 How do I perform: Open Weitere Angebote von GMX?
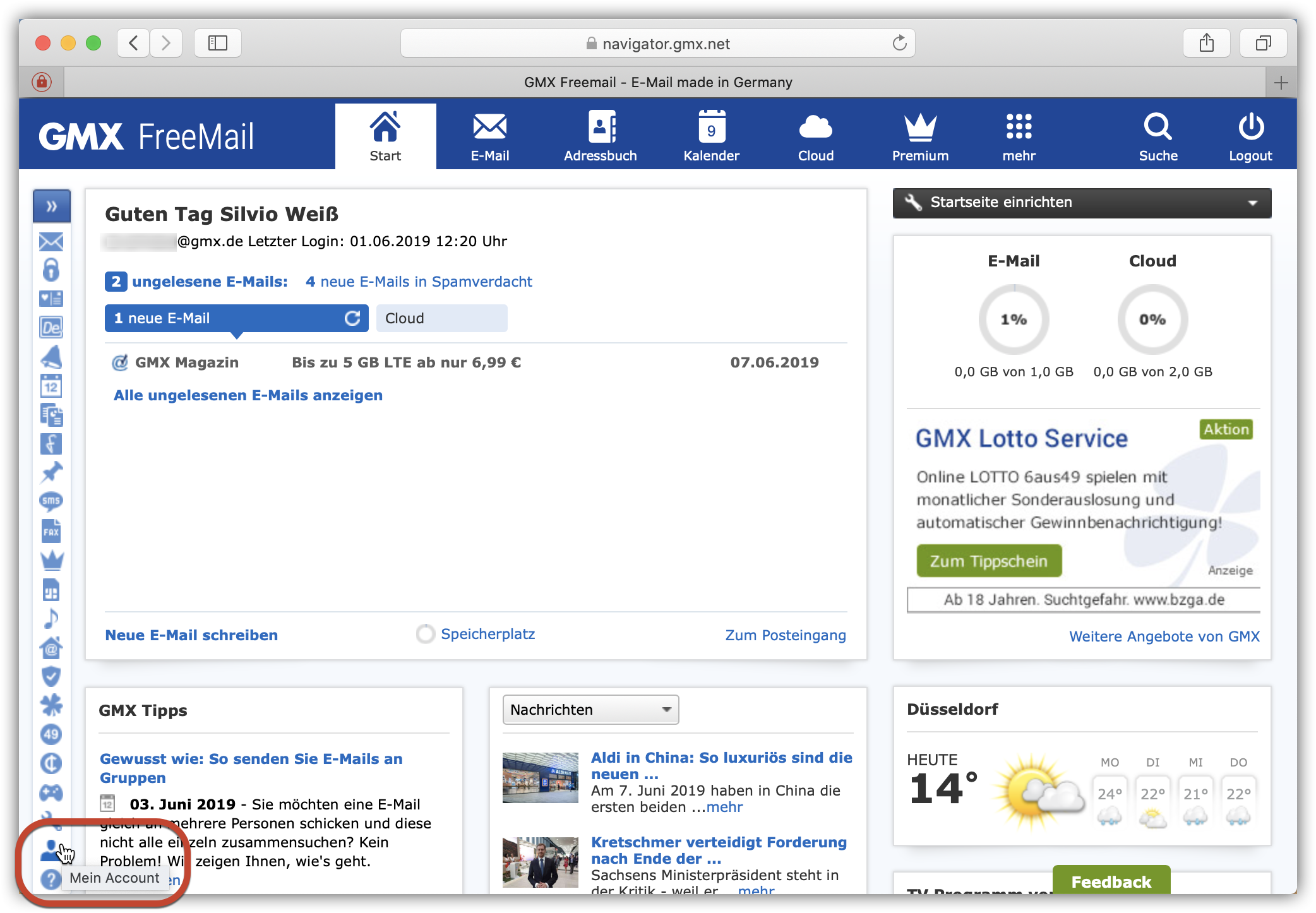click(x=1164, y=636)
